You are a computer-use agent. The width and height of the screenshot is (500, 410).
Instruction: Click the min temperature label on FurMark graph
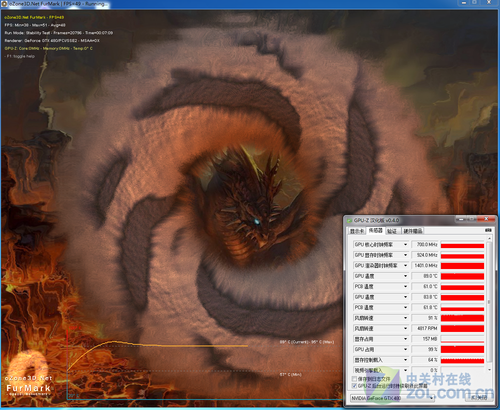coord(291,375)
